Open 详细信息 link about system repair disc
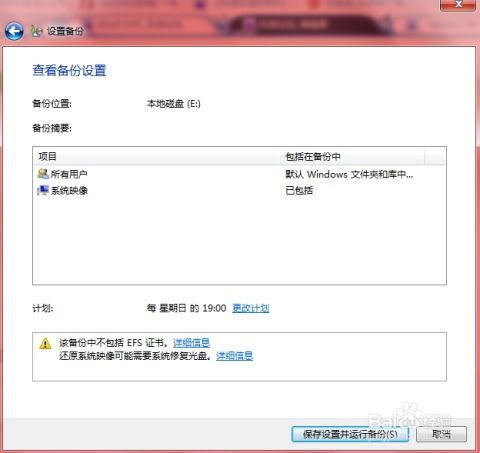This screenshot has width=480, height=453. [x=234, y=356]
